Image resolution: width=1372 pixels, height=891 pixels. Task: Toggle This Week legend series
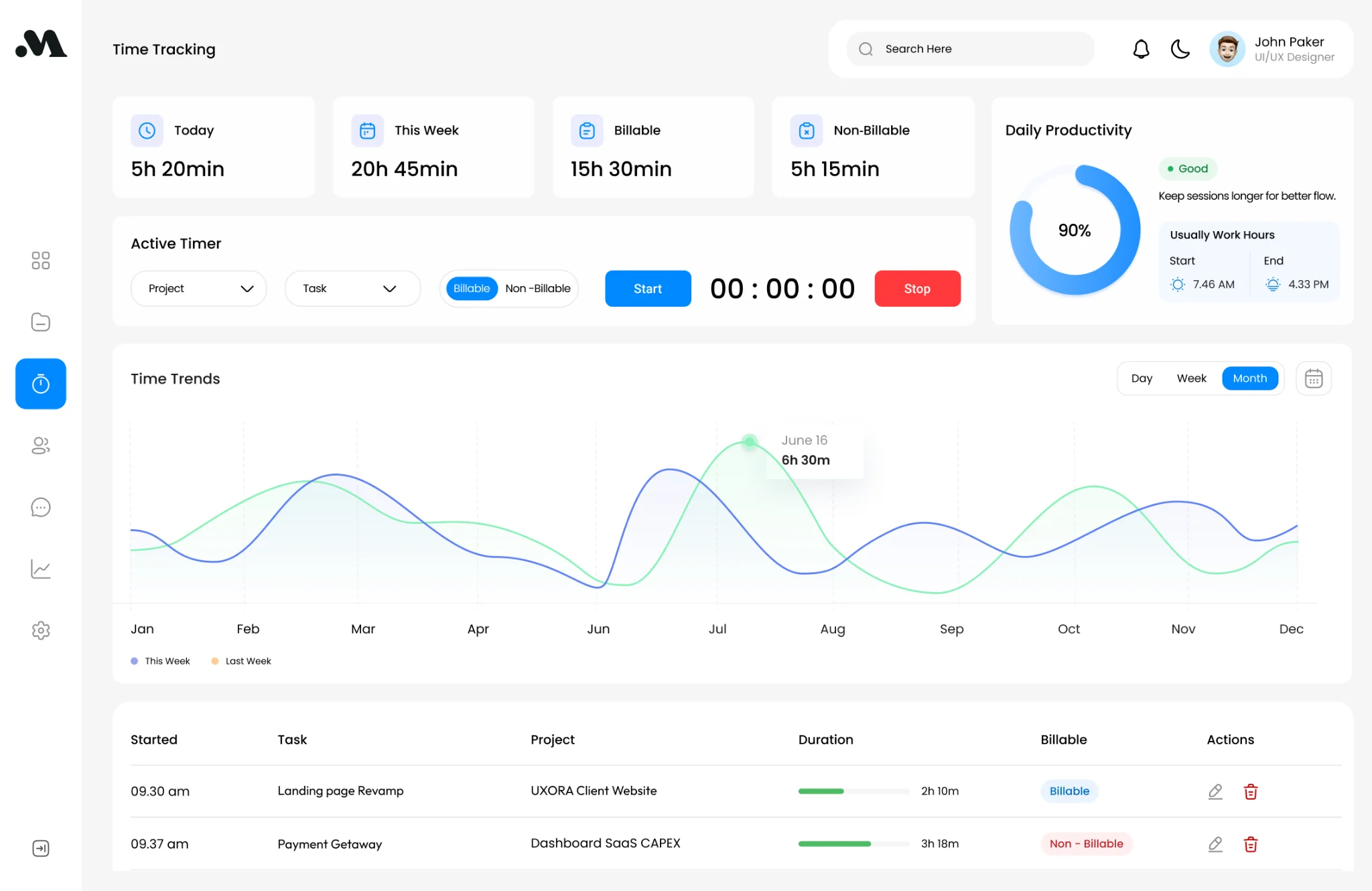click(160, 661)
